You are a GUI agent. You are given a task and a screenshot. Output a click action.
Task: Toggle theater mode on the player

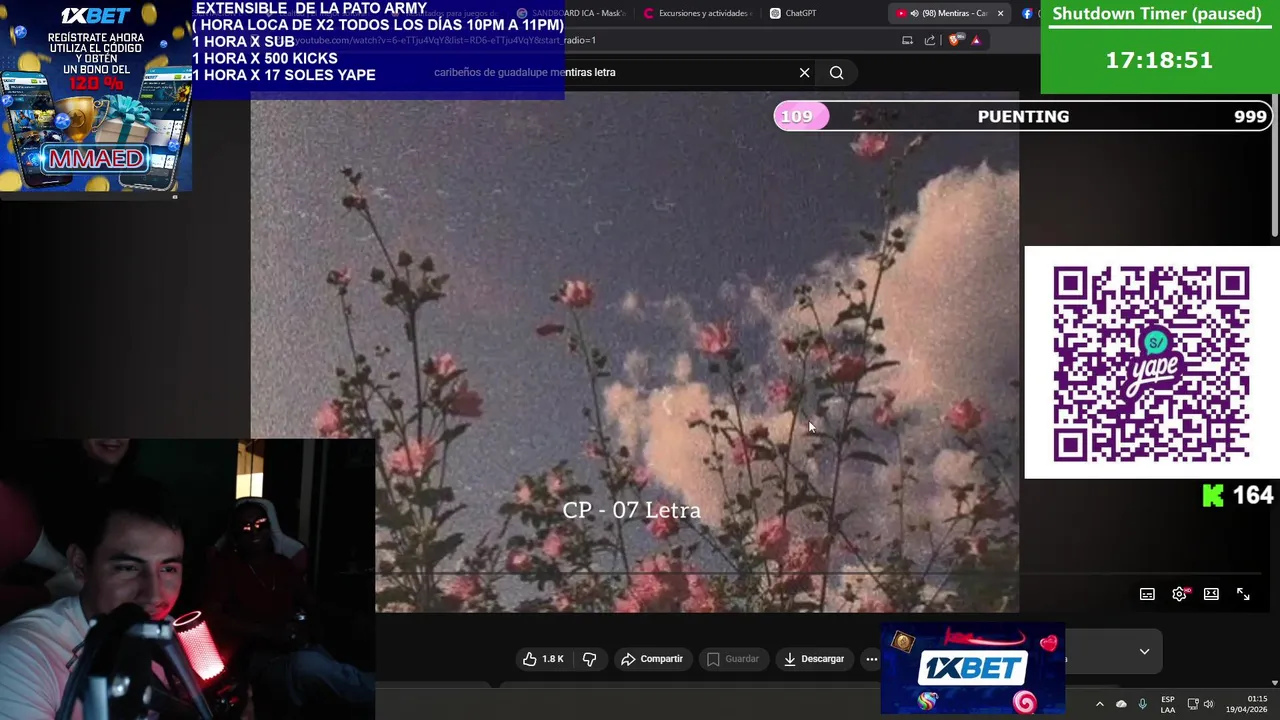click(x=1211, y=594)
